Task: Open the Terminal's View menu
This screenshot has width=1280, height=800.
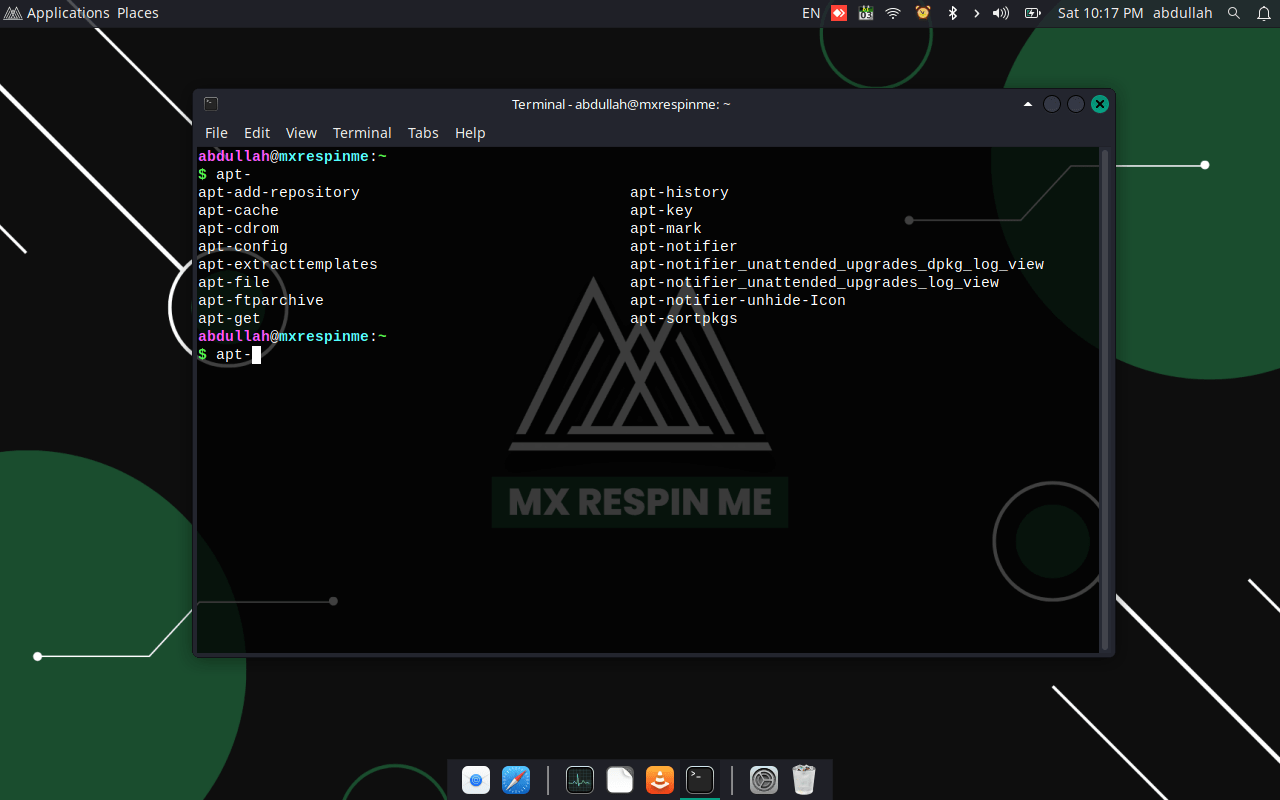Action: (301, 133)
